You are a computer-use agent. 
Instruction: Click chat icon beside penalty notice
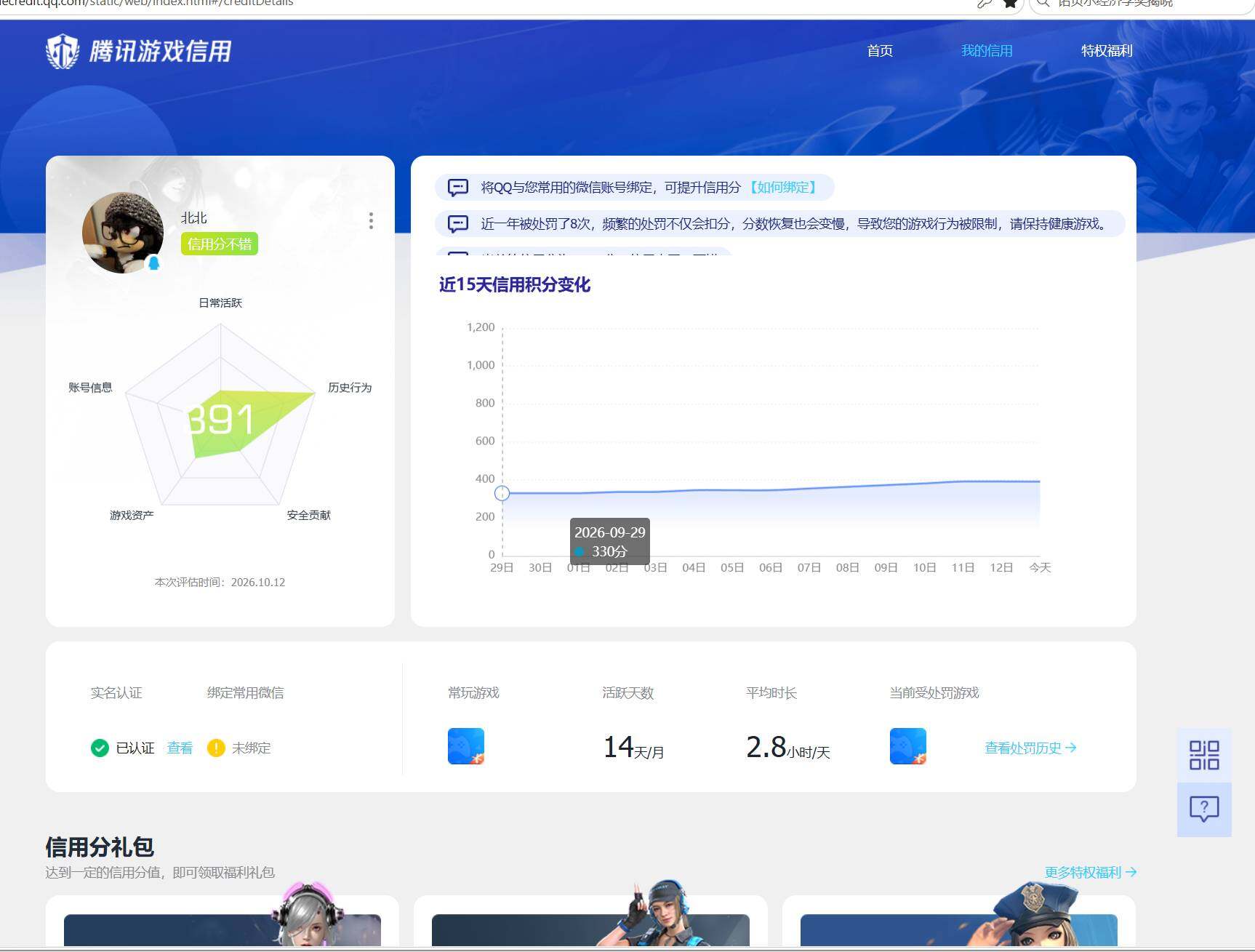458,223
